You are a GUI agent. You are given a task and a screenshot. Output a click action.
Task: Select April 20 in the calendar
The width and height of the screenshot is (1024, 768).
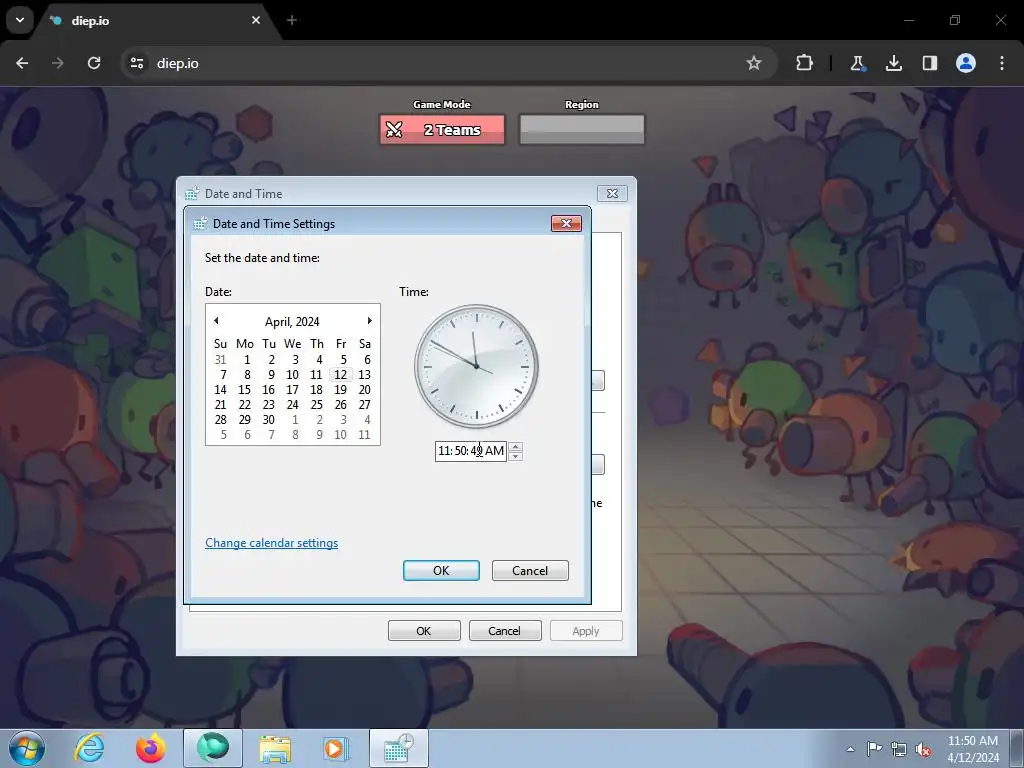[x=364, y=389]
